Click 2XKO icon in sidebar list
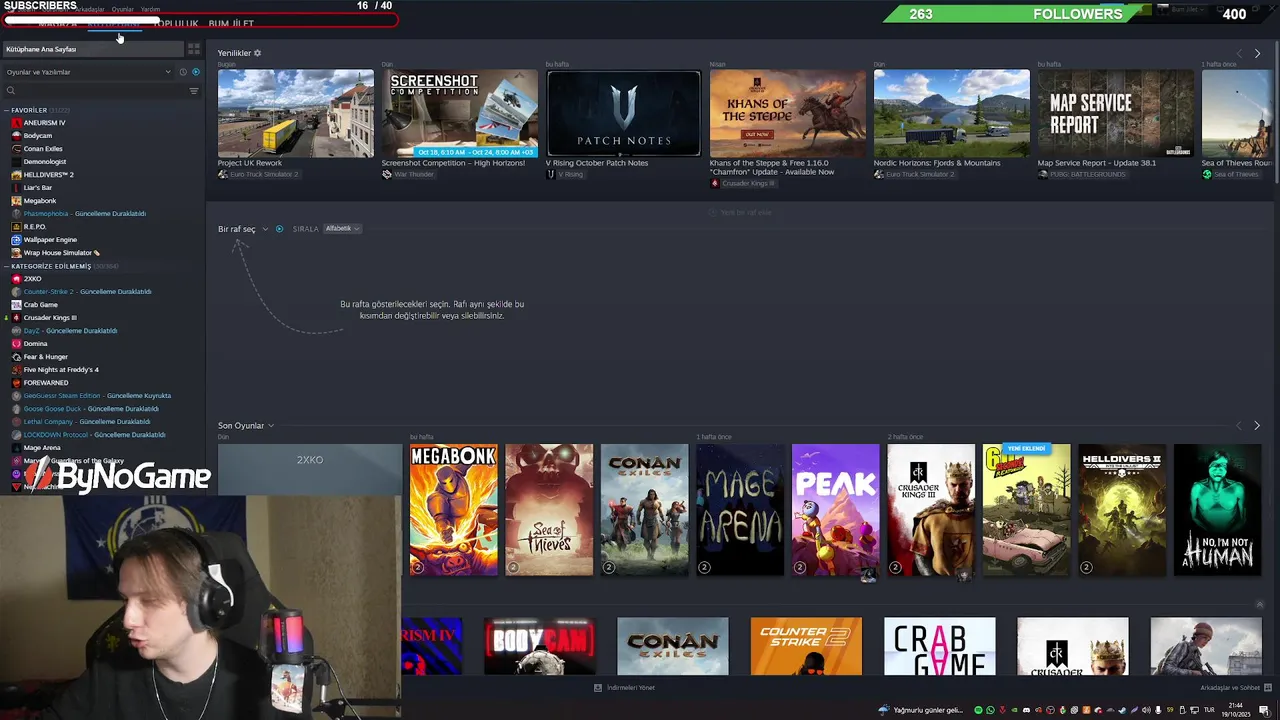1280x720 pixels. [16, 279]
